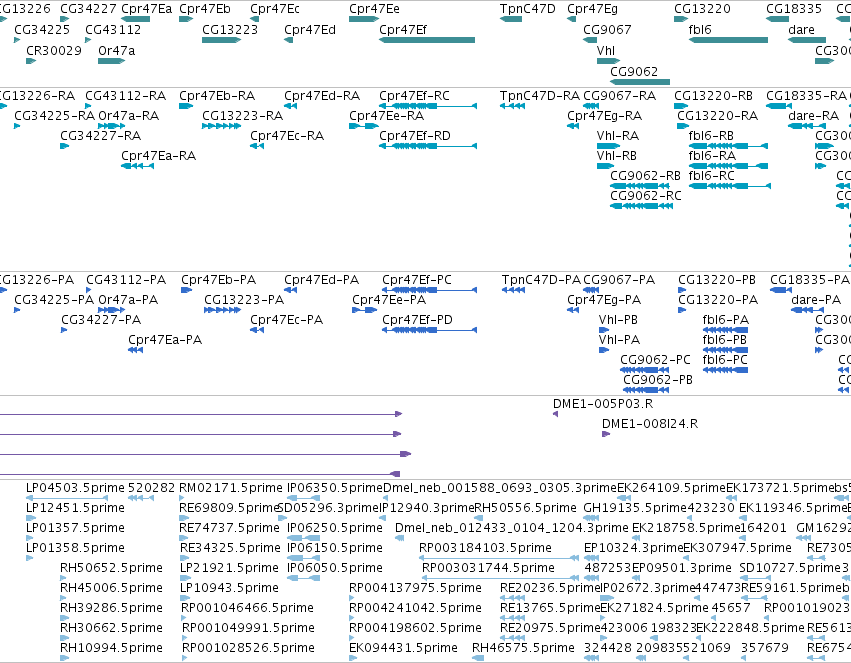Select EST RE74737.5prime

[x=183, y=538]
